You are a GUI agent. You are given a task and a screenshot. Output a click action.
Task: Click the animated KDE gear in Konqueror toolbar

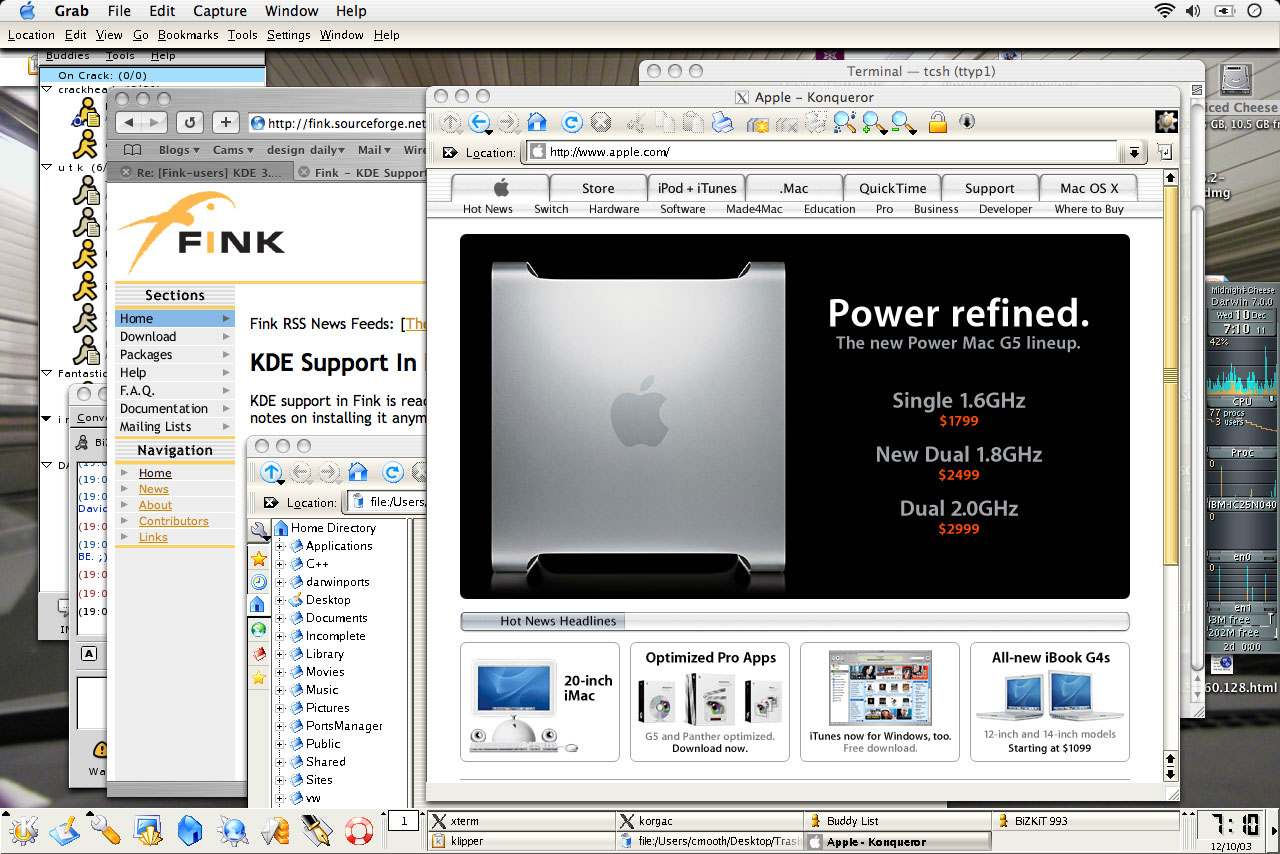click(x=1166, y=122)
